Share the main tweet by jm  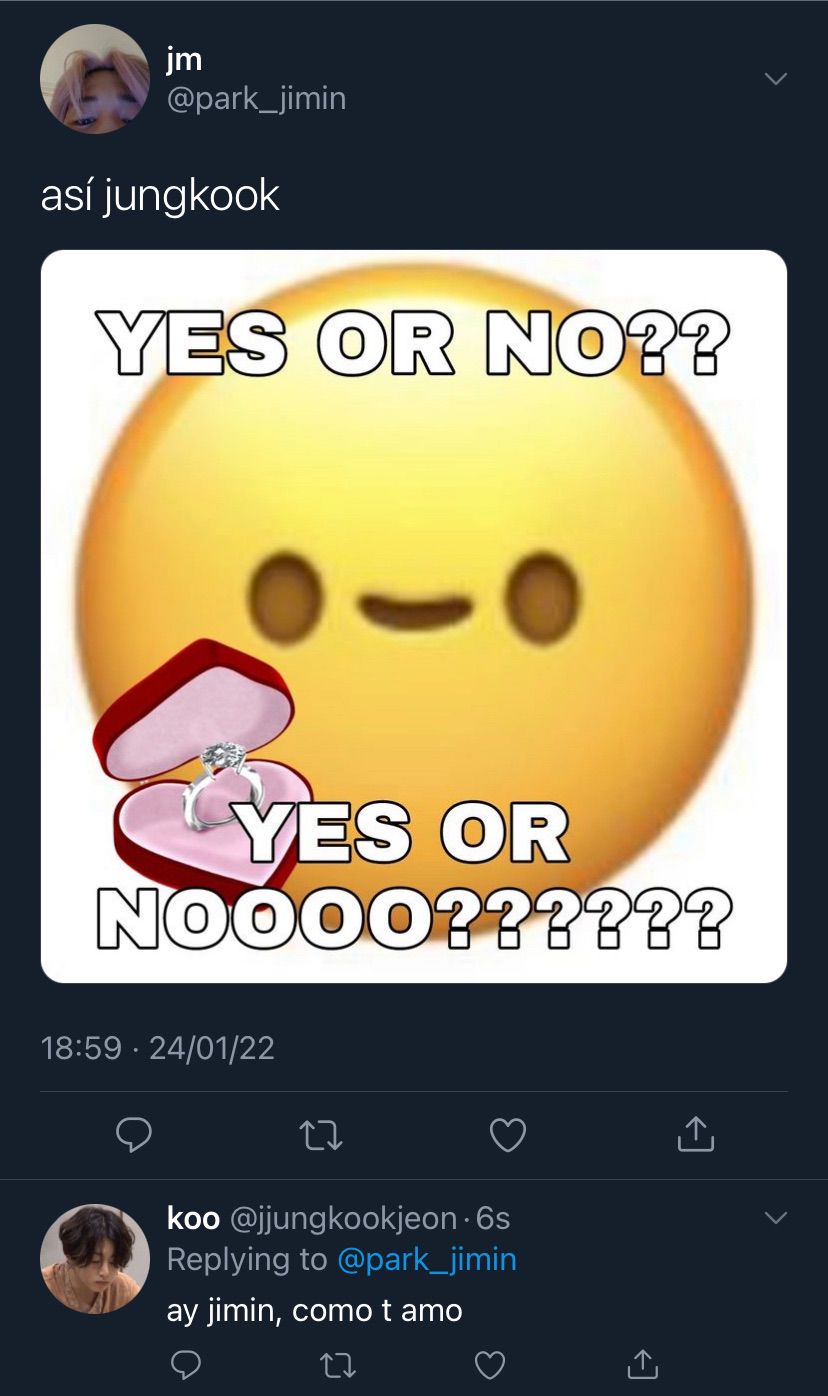click(x=695, y=1133)
